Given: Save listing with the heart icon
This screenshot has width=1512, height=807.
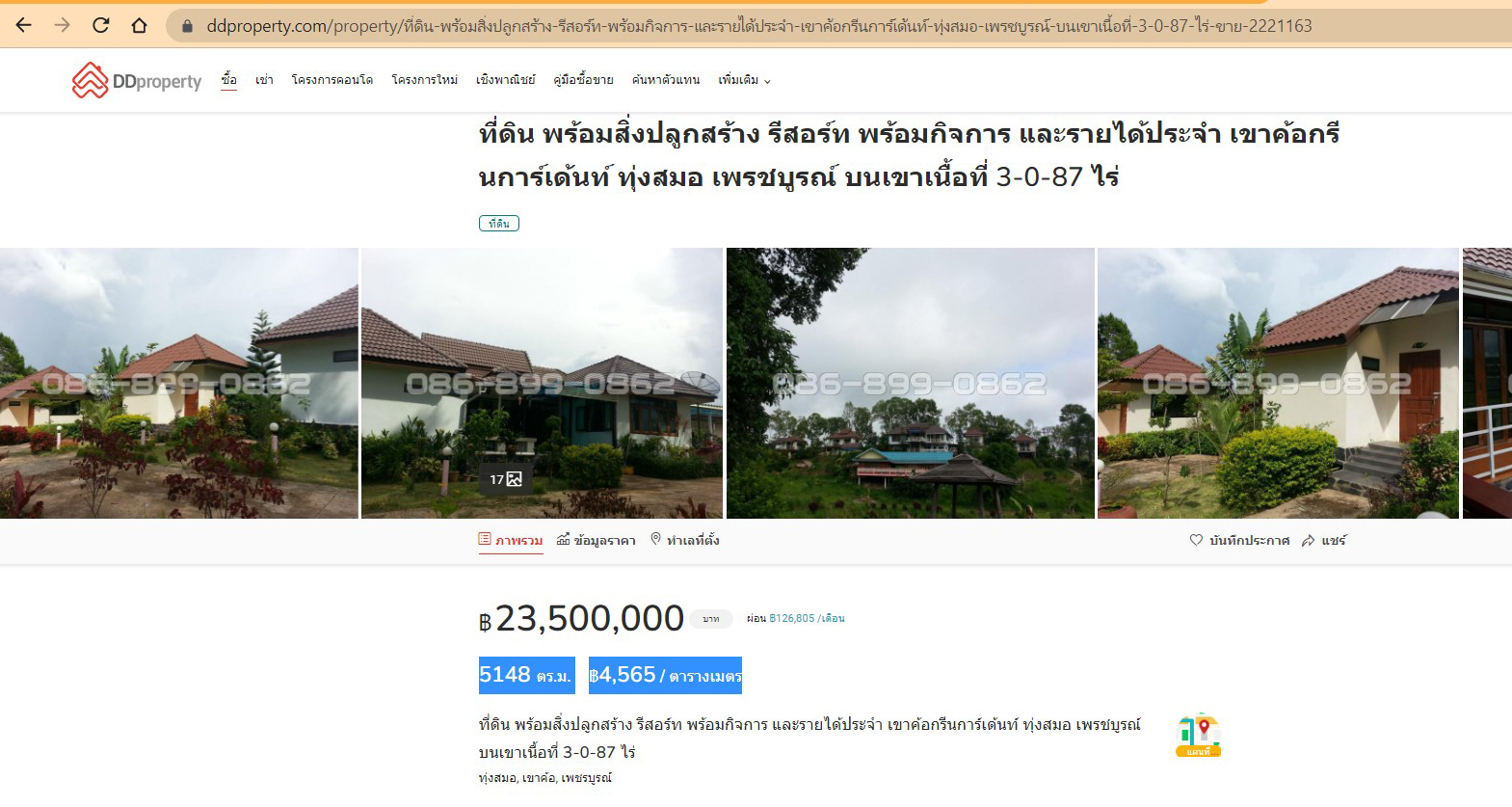Looking at the screenshot, I should 1196,540.
